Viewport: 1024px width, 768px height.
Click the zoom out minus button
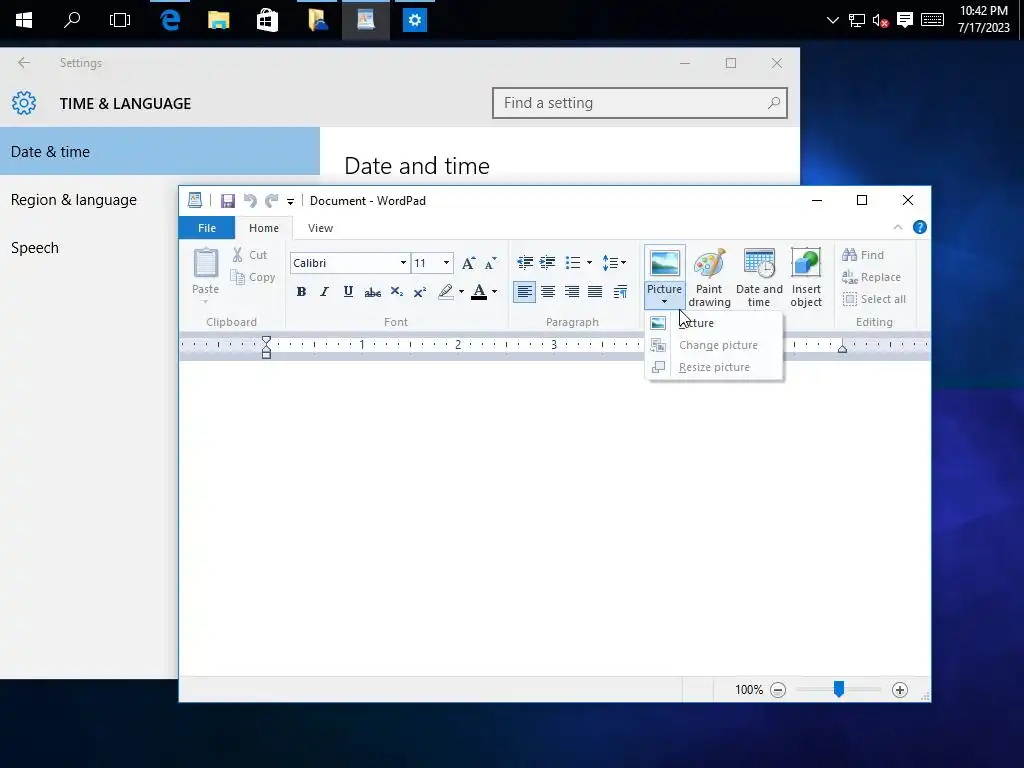(x=778, y=690)
